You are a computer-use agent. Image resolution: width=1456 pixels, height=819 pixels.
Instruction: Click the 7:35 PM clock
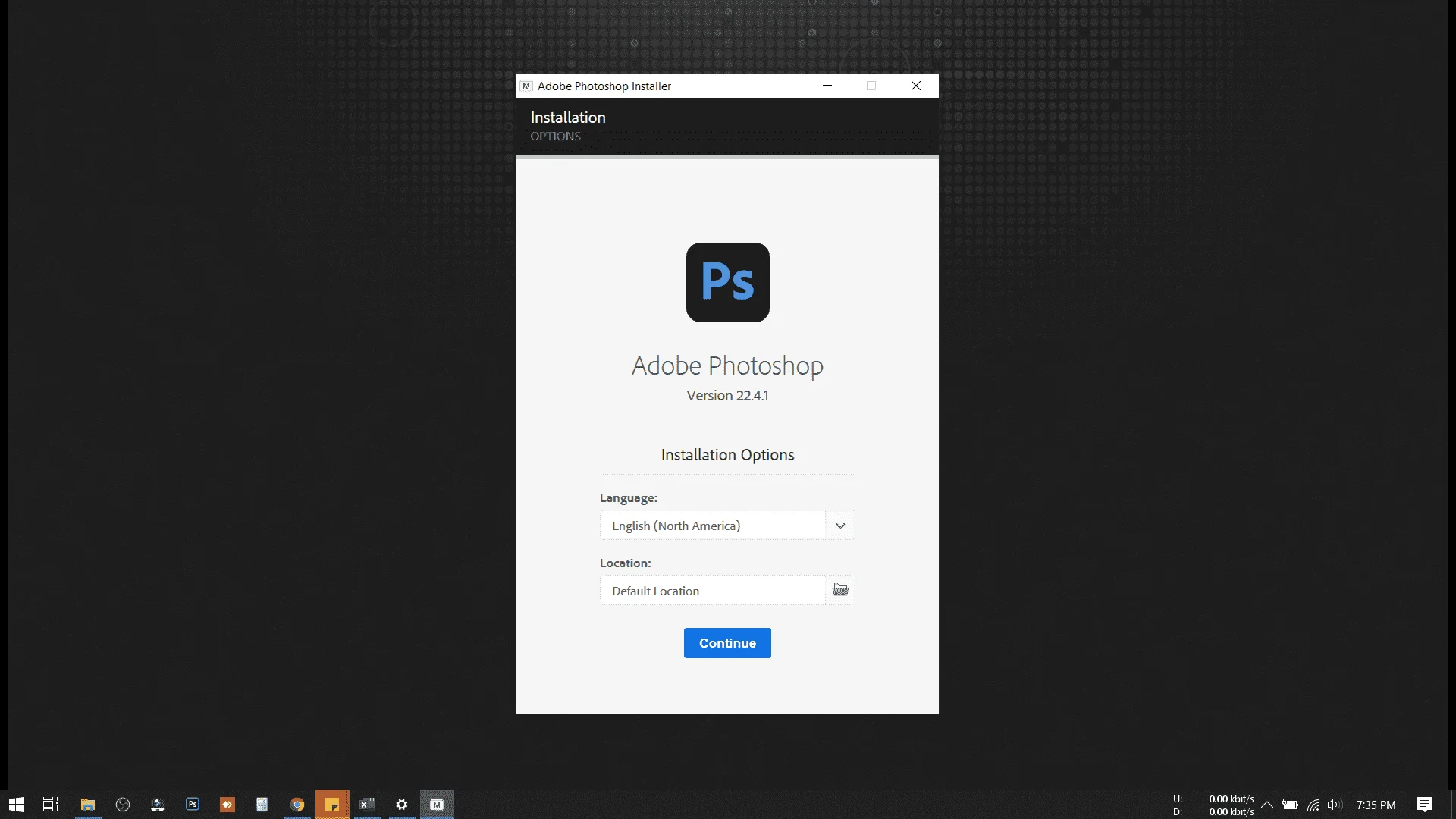coord(1376,805)
